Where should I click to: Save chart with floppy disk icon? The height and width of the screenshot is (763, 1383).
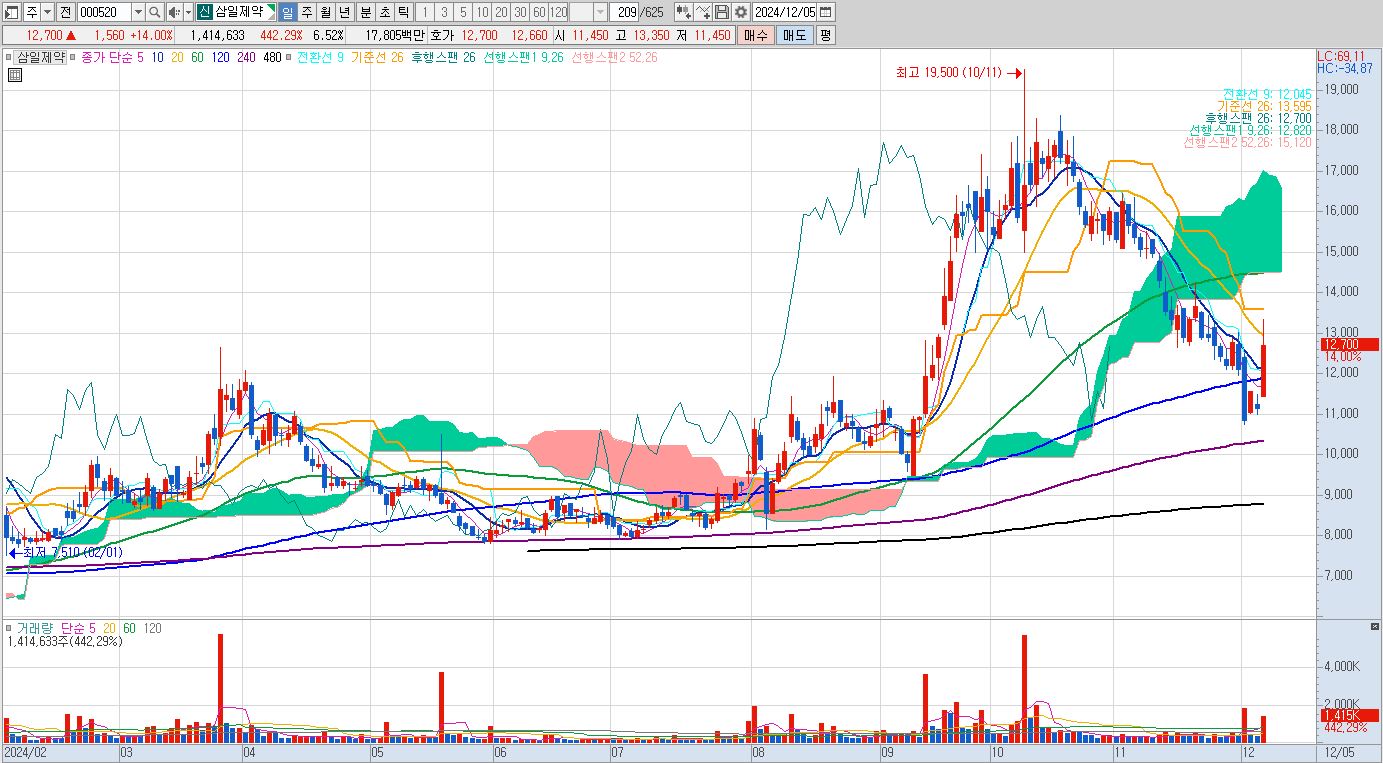(x=721, y=12)
